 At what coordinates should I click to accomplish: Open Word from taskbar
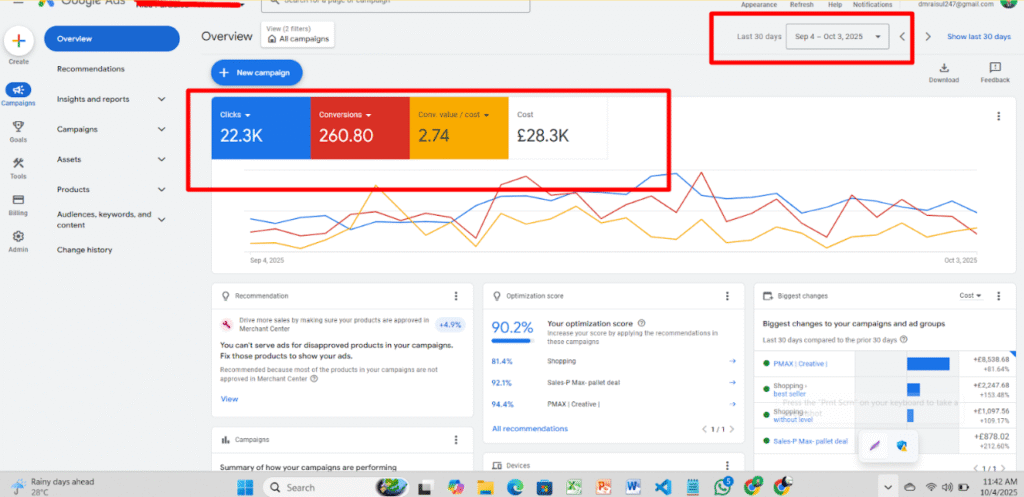point(632,487)
